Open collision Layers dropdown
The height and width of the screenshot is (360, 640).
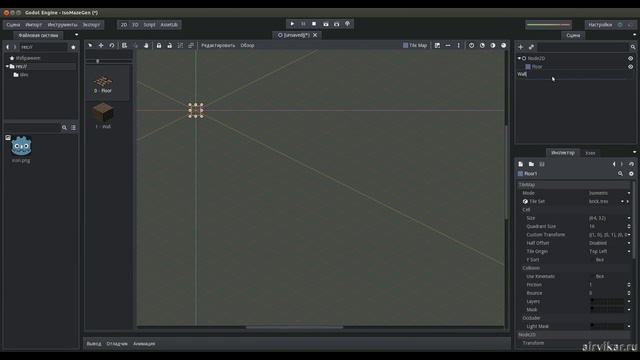pos(629,301)
